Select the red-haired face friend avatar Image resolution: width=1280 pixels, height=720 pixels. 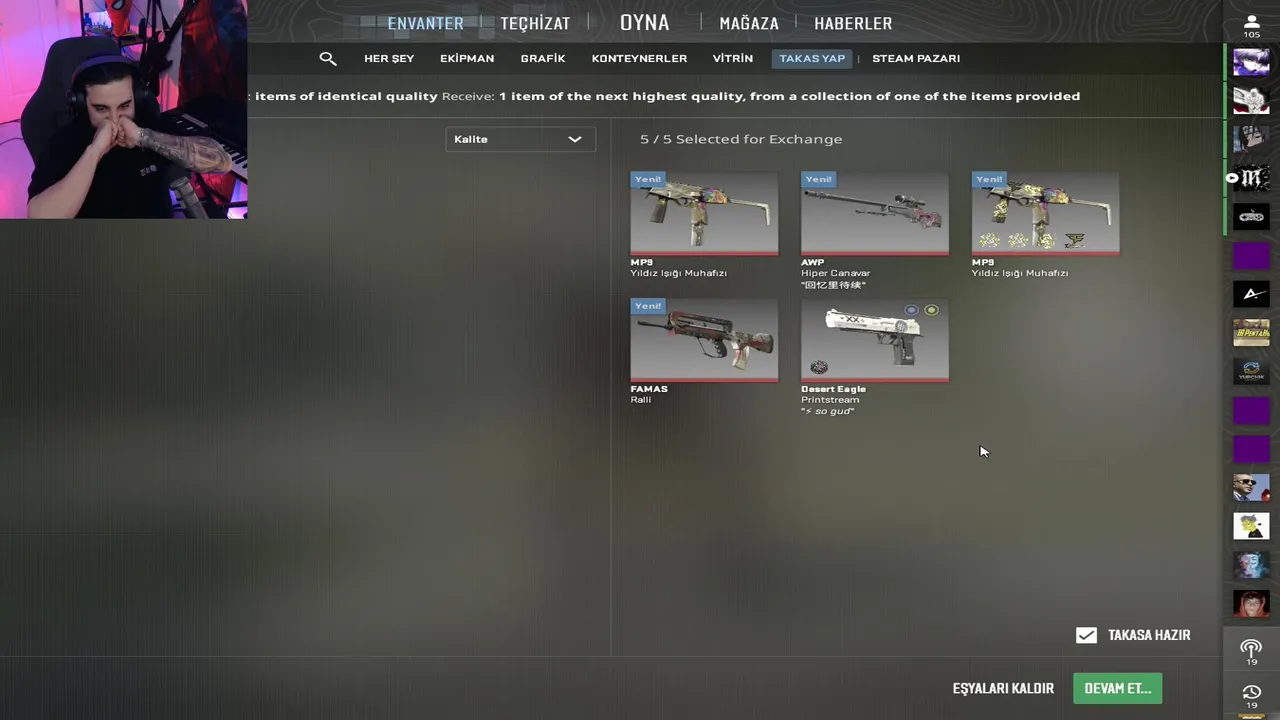[1251, 603]
